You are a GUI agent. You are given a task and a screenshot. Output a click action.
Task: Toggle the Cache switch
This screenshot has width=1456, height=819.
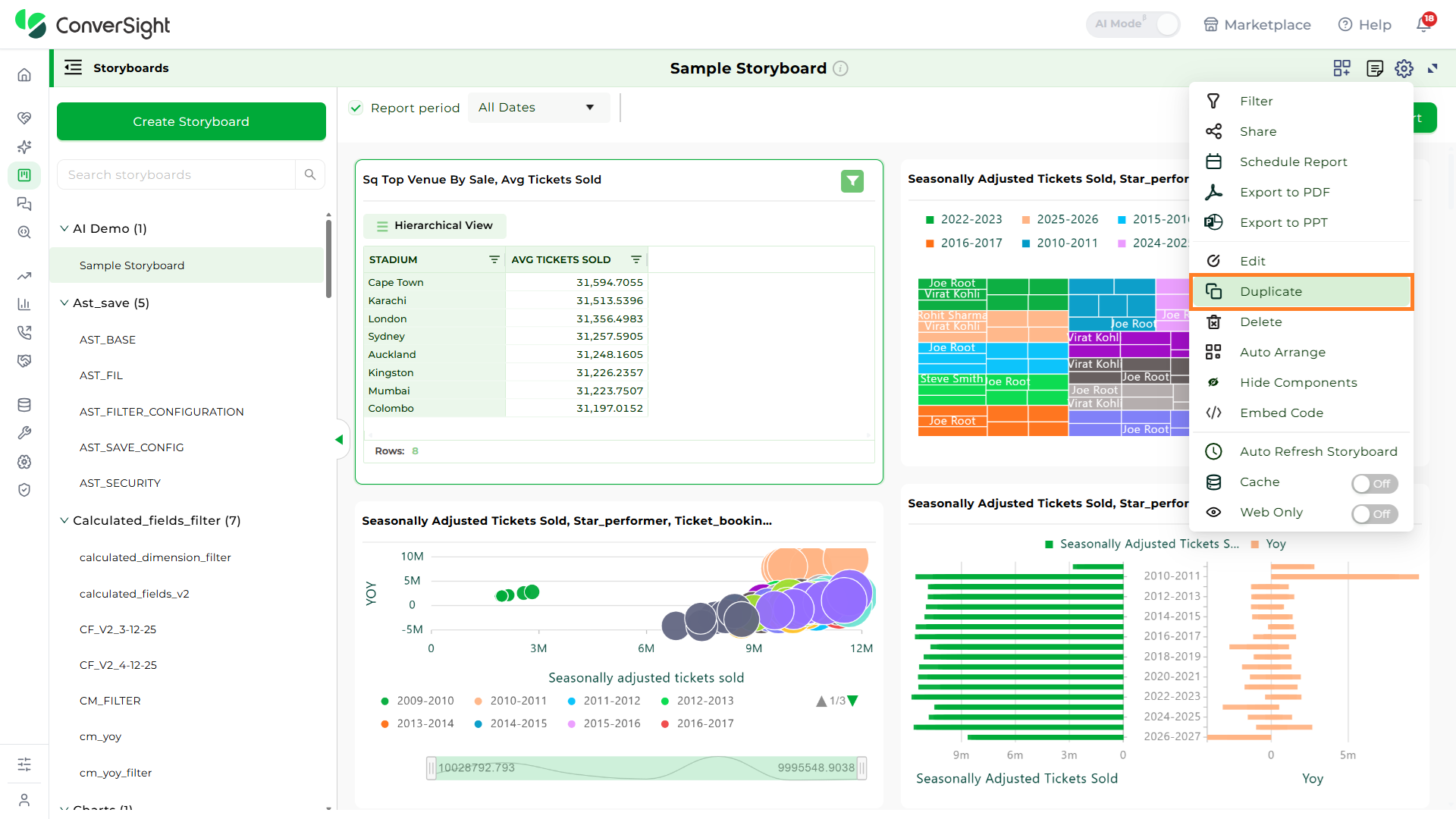pos(1374,483)
